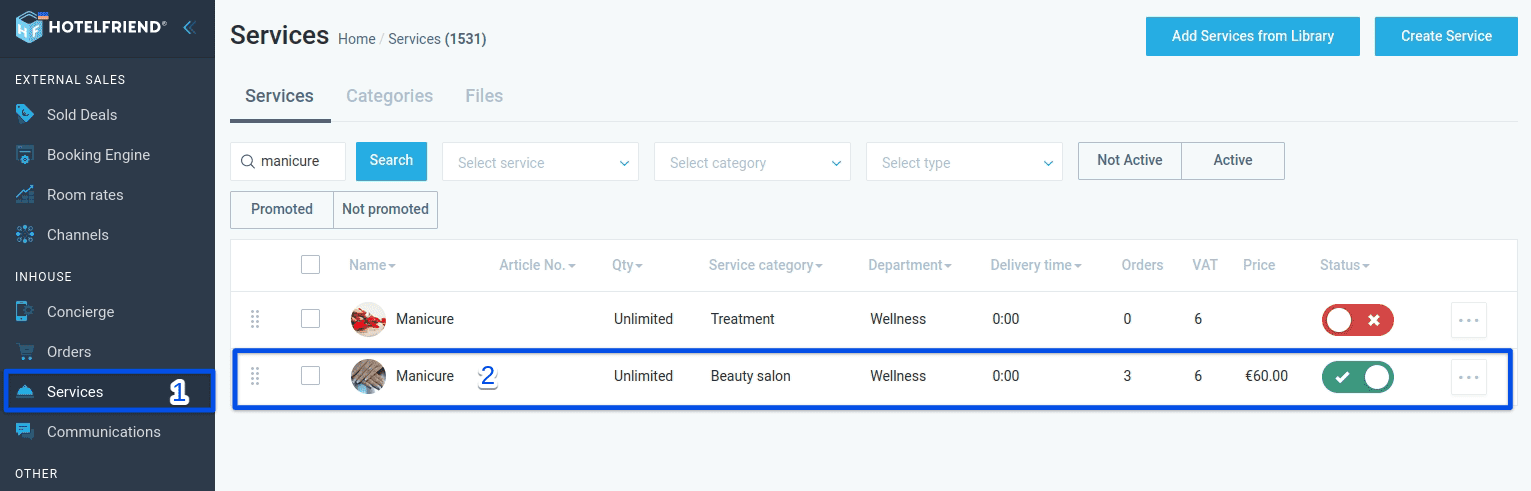The width and height of the screenshot is (1531, 491).
Task: Click the Sold Deals tag icon
Action: coord(26,114)
